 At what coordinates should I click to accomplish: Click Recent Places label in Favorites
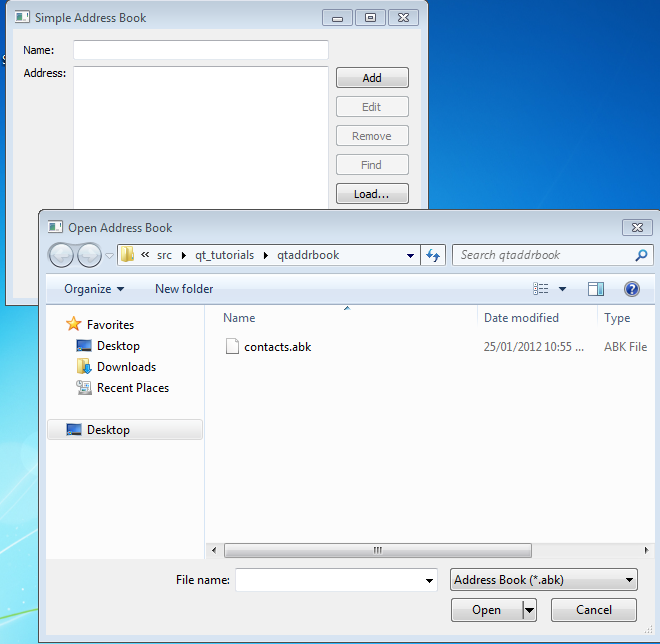pos(133,388)
